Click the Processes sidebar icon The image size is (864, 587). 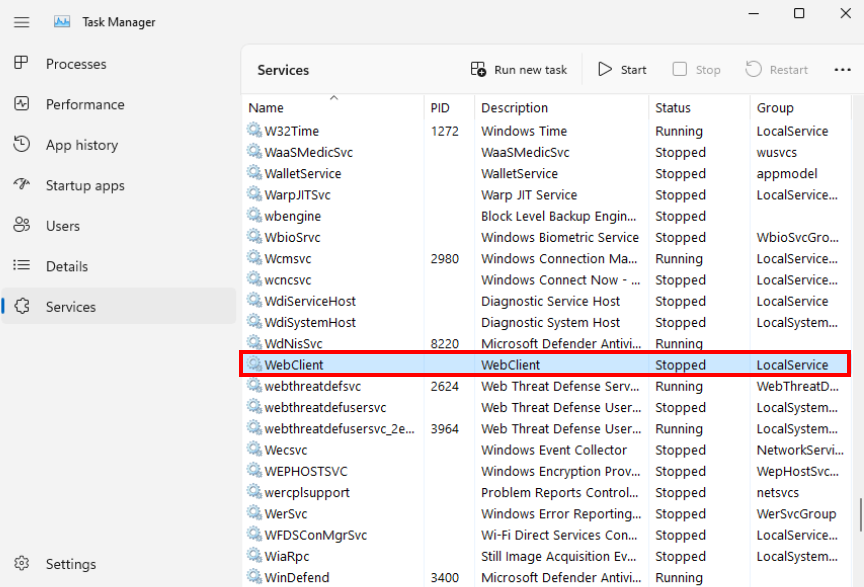[22, 64]
